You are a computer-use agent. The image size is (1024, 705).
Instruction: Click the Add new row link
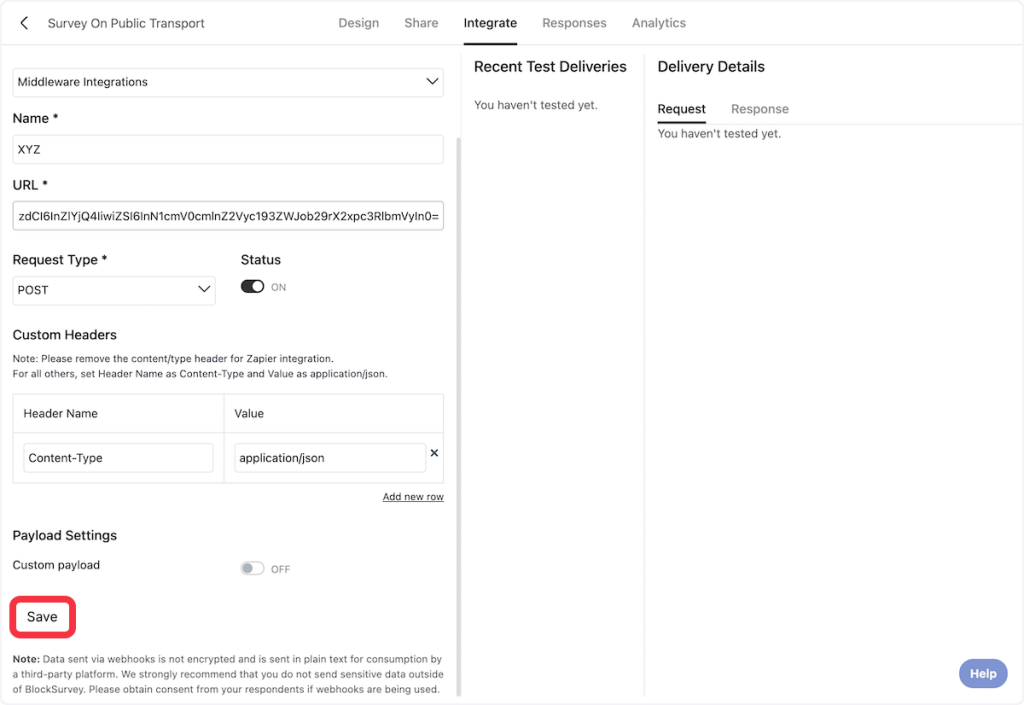(413, 497)
